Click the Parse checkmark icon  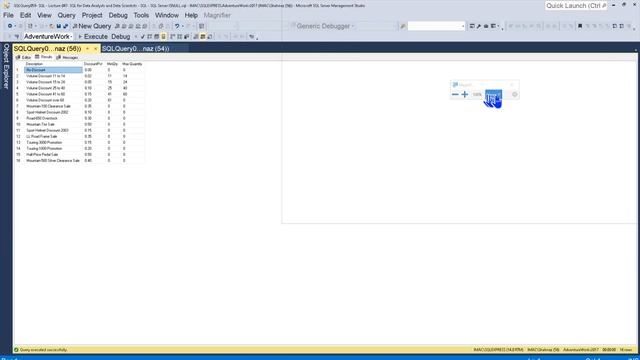click(142, 37)
